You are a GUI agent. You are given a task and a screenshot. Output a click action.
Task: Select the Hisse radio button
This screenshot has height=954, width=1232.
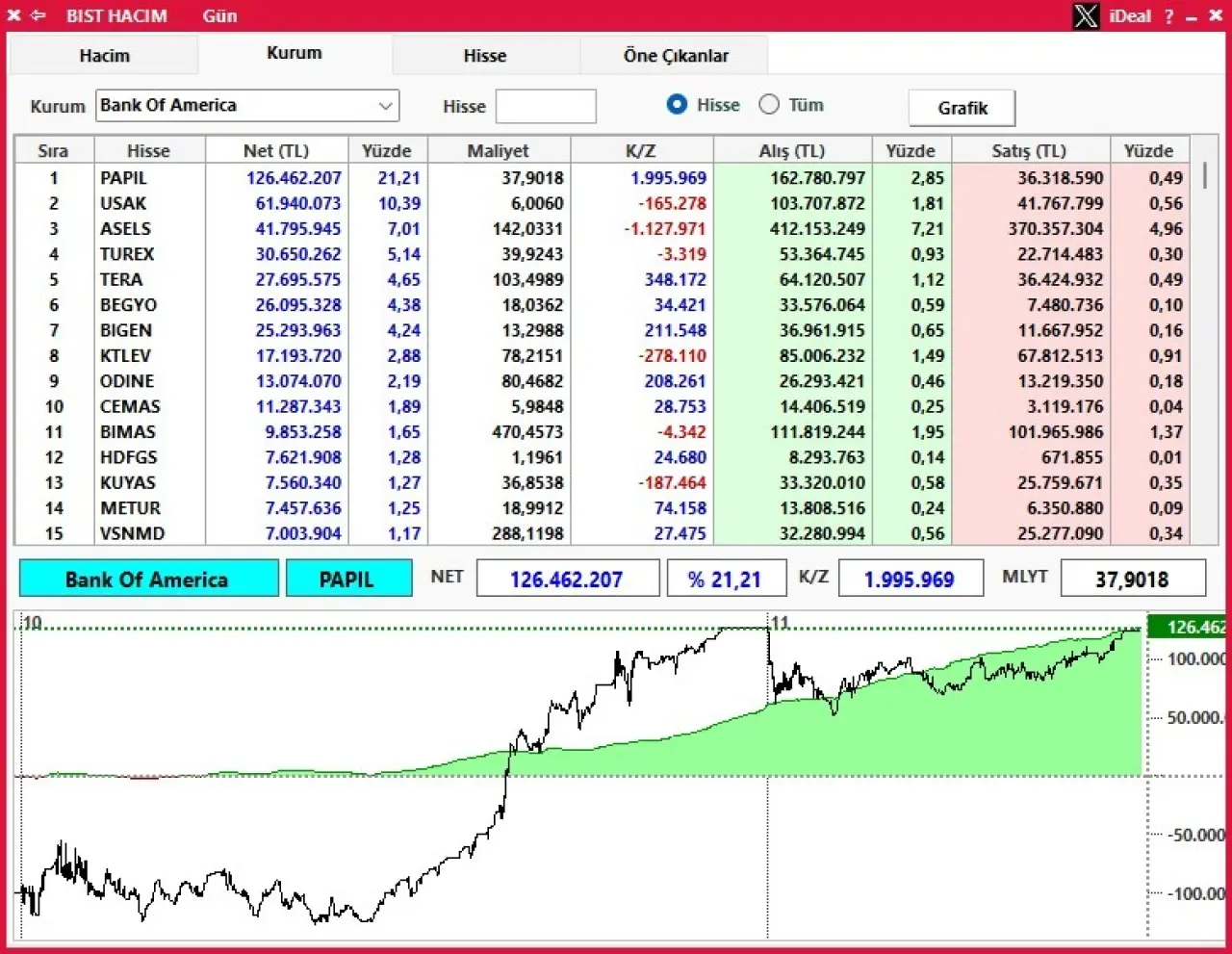click(x=678, y=105)
